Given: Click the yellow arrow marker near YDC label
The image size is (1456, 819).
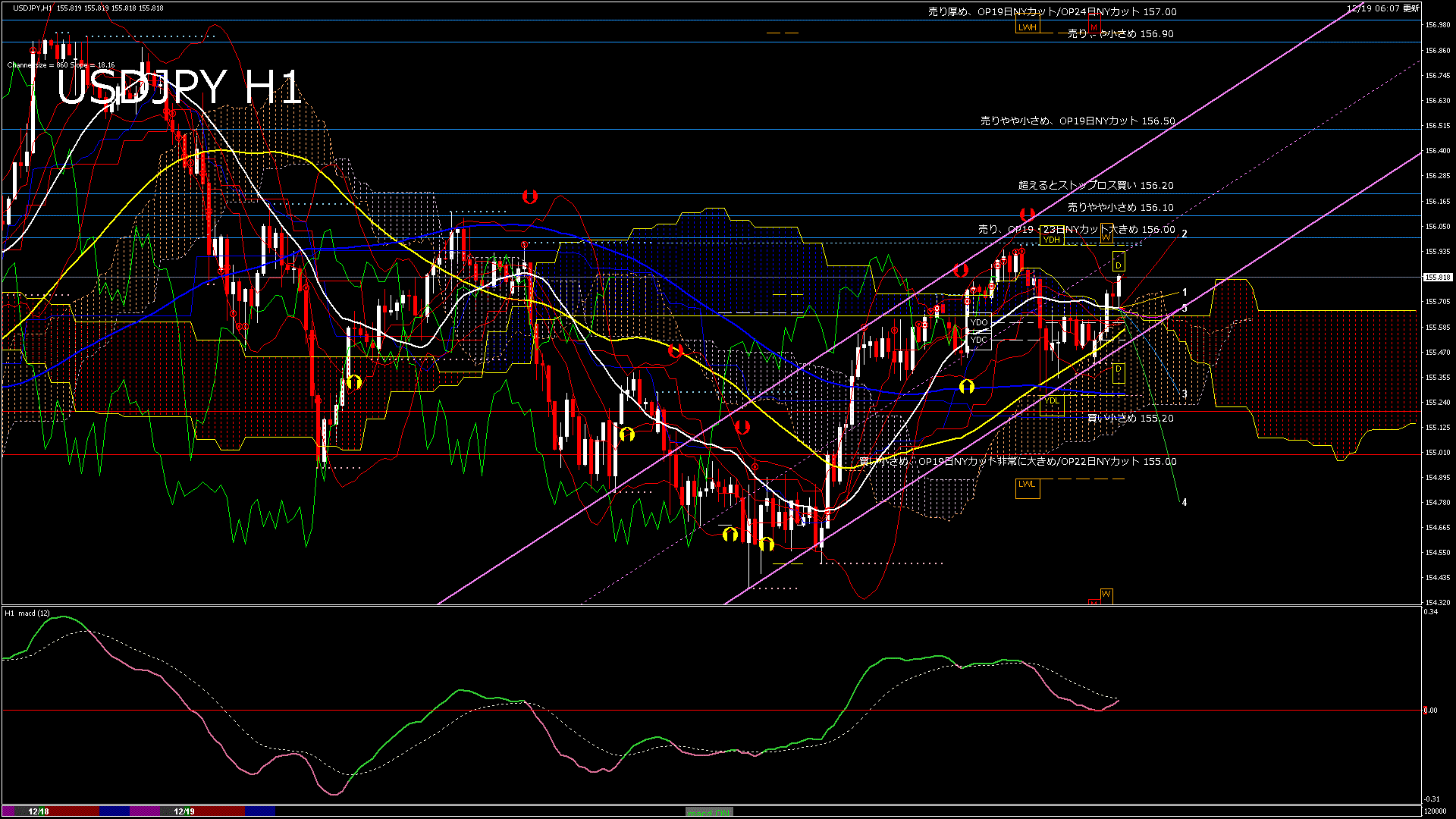Looking at the screenshot, I should [x=966, y=387].
